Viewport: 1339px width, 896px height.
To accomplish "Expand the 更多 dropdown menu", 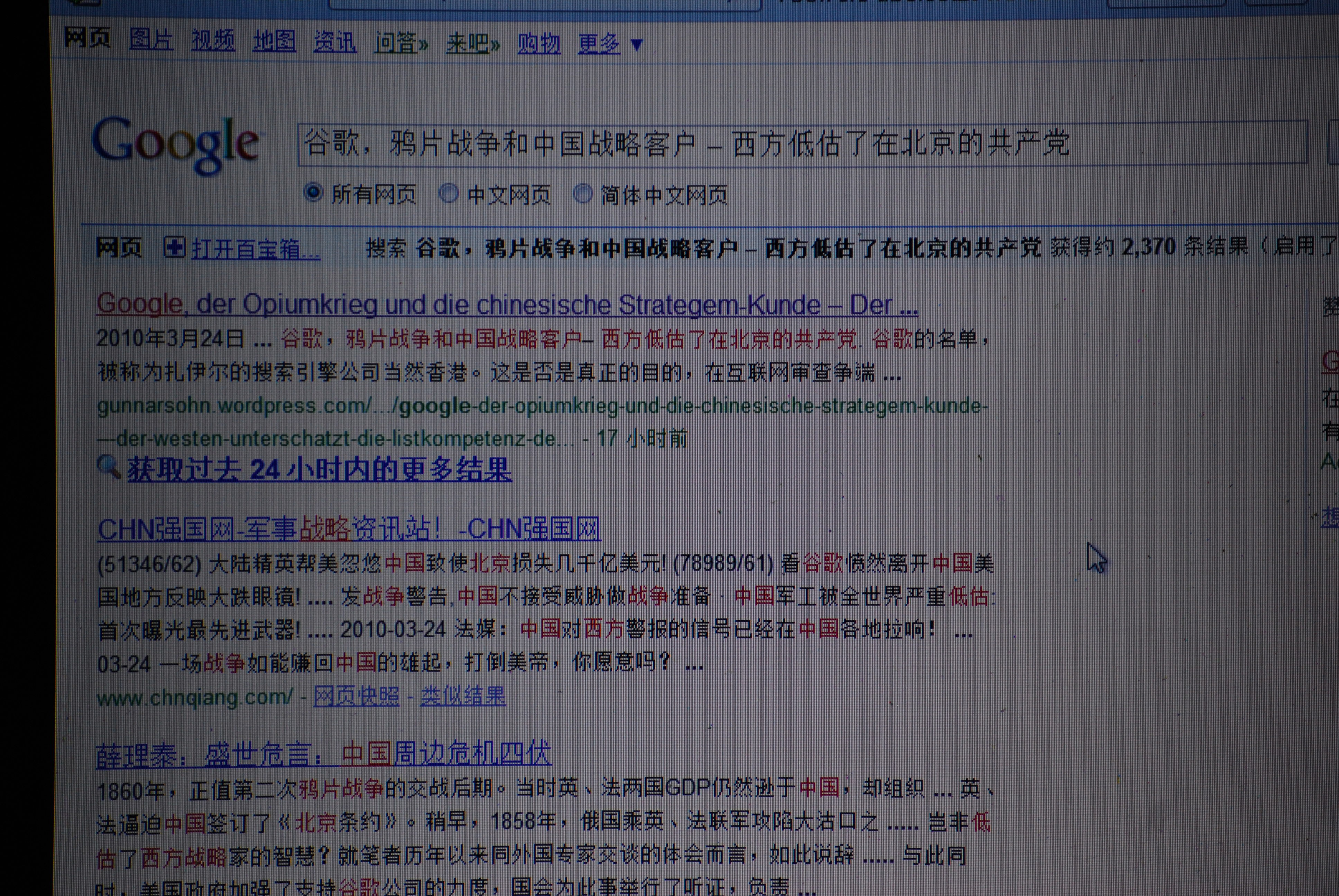I will click(610, 44).
